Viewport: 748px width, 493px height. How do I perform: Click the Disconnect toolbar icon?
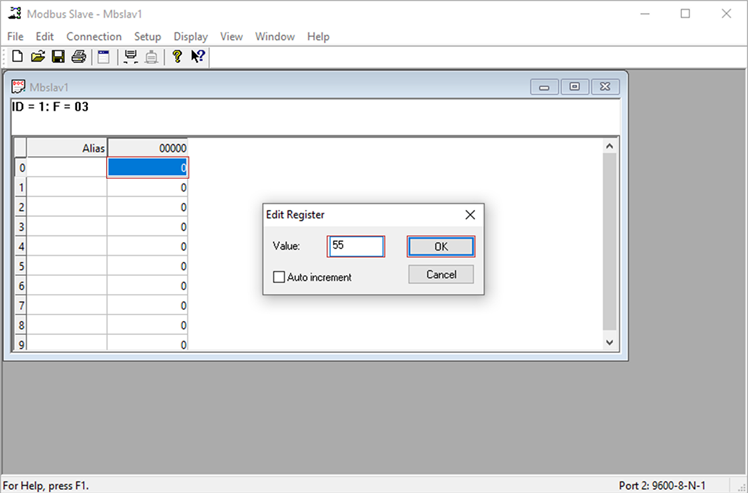151,56
